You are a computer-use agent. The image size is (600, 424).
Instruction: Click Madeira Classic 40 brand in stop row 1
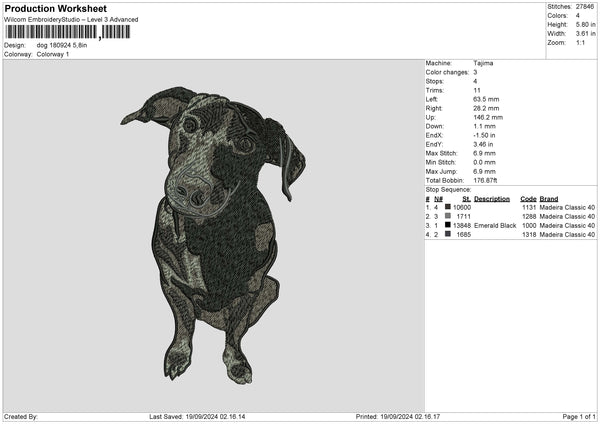click(x=567, y=207)
